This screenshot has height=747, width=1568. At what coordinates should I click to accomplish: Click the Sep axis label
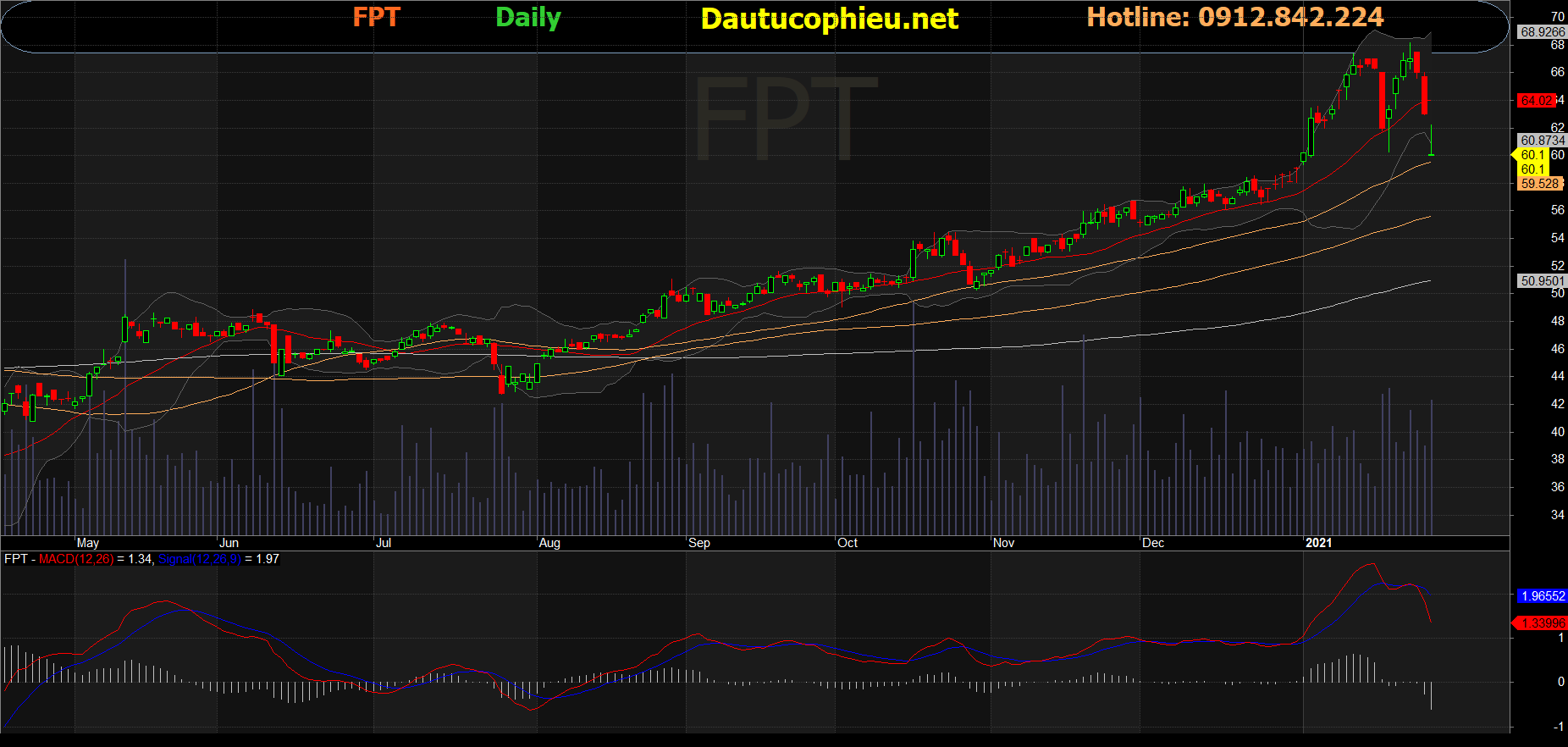pyautogui.click(x=699, y=543)
